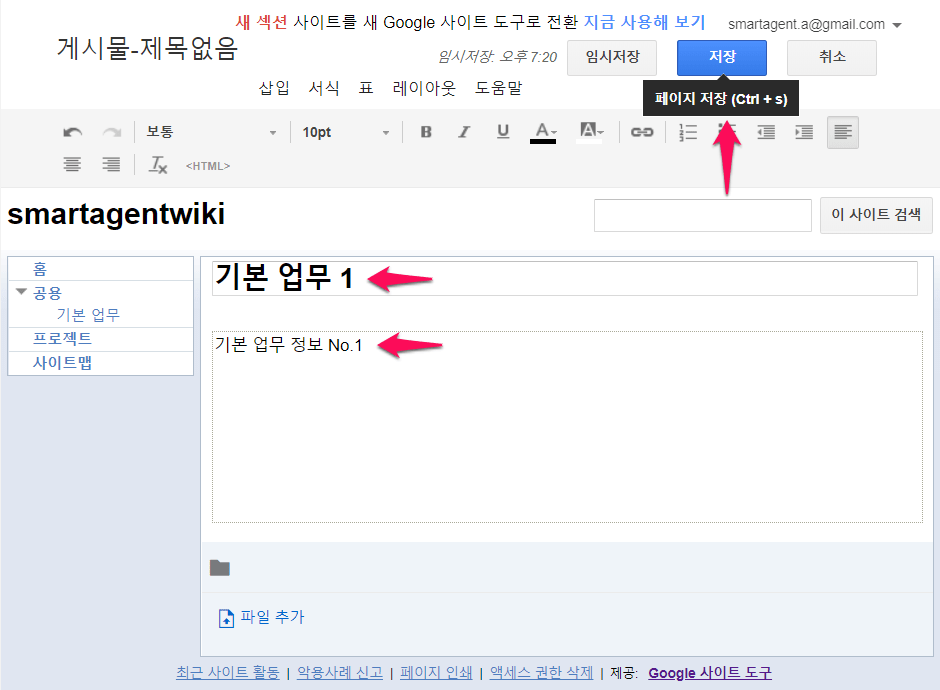This screenshot has width=940, height=690.
Task: Insert a link with chain icon
Action: pos(642,132)
